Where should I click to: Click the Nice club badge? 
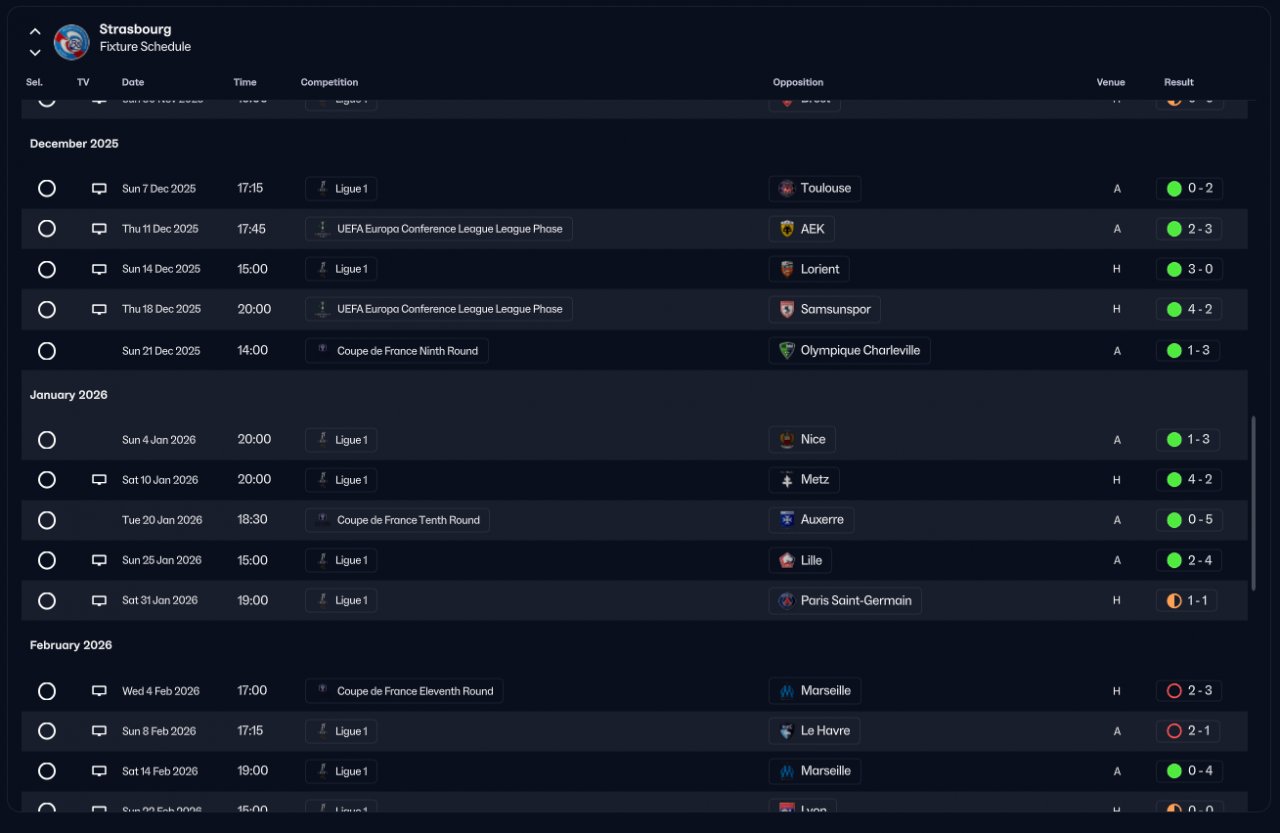click(x=787, y=440)
